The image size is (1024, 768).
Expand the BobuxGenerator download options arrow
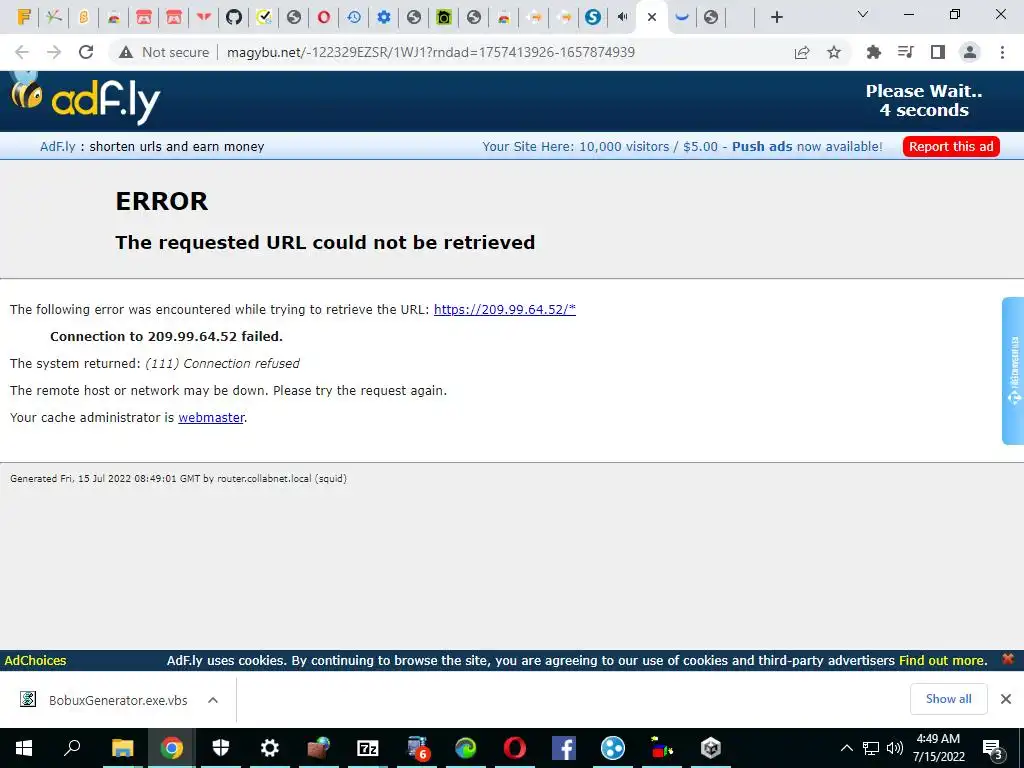[212, 700]
